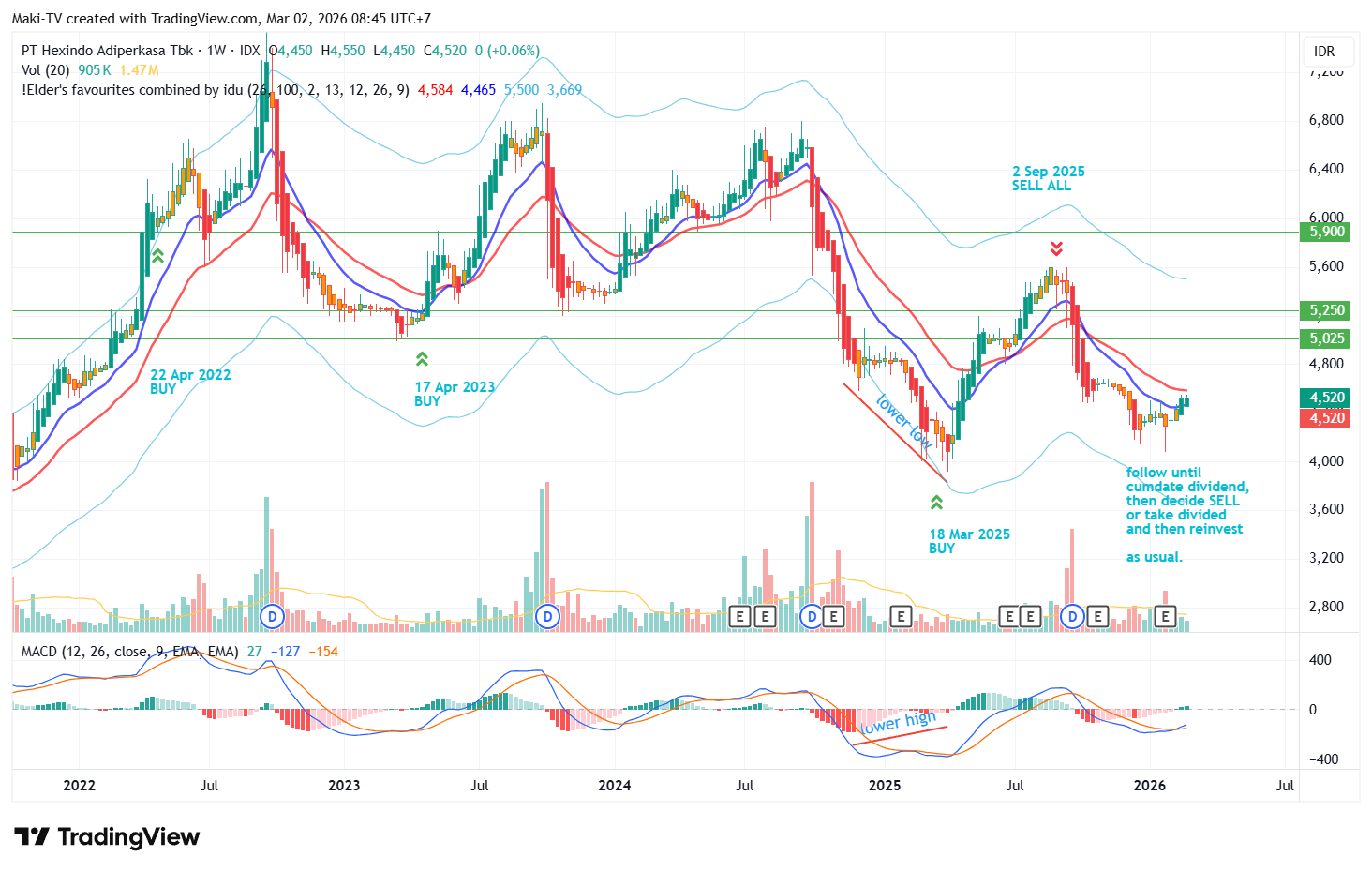
Task: Click the 6,400 price axis label
Action: click(x=1326, y=169)
